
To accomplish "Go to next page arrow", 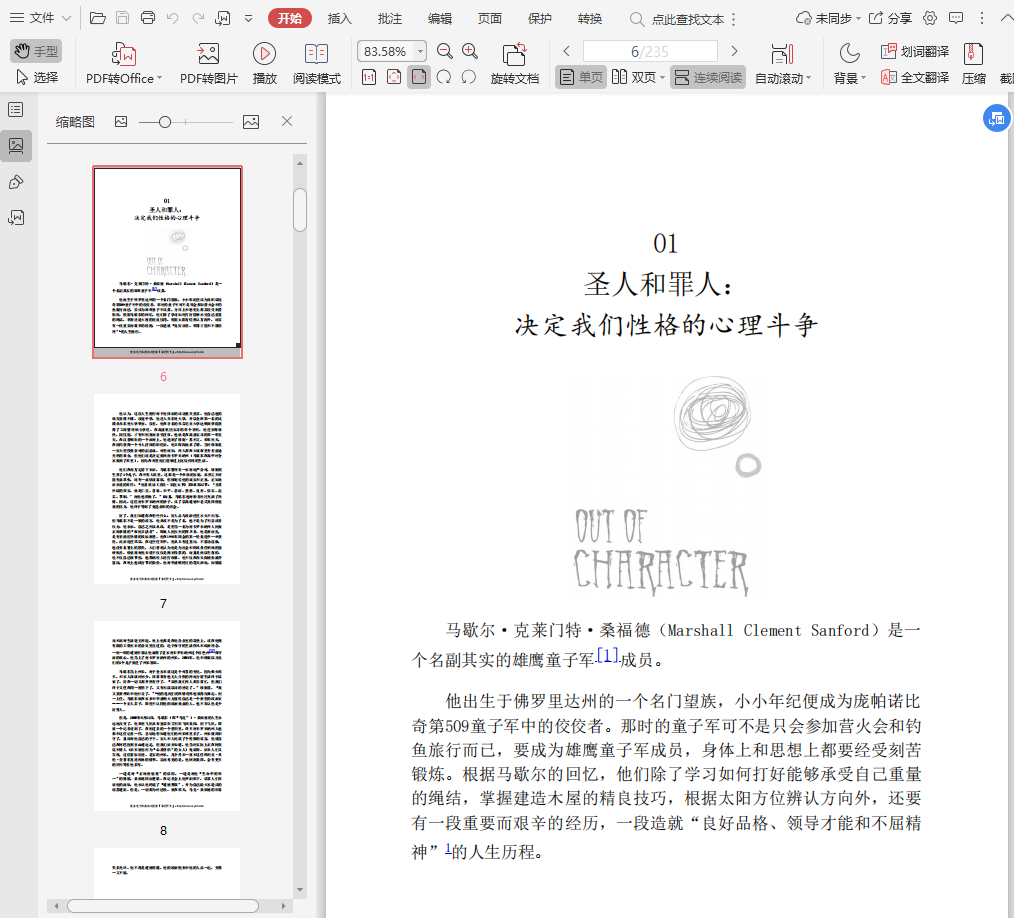I will coord(734,51).
